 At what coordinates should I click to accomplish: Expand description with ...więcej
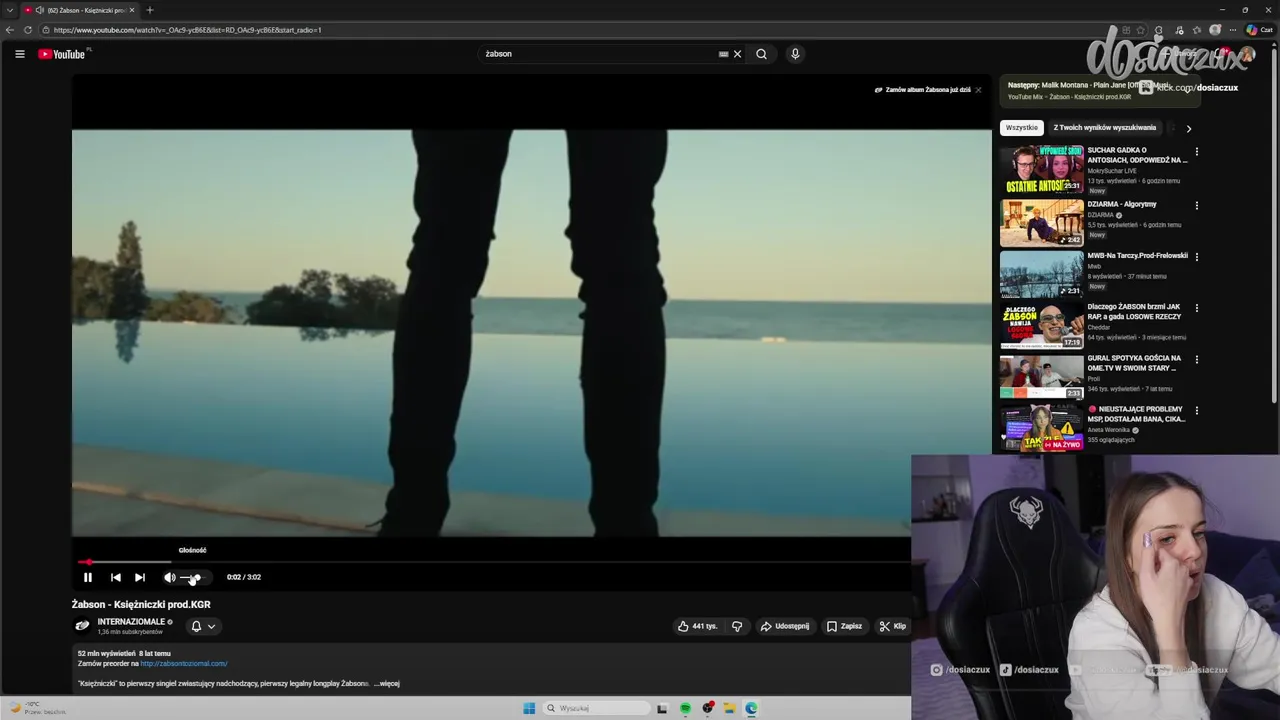[x=387, y=683]
